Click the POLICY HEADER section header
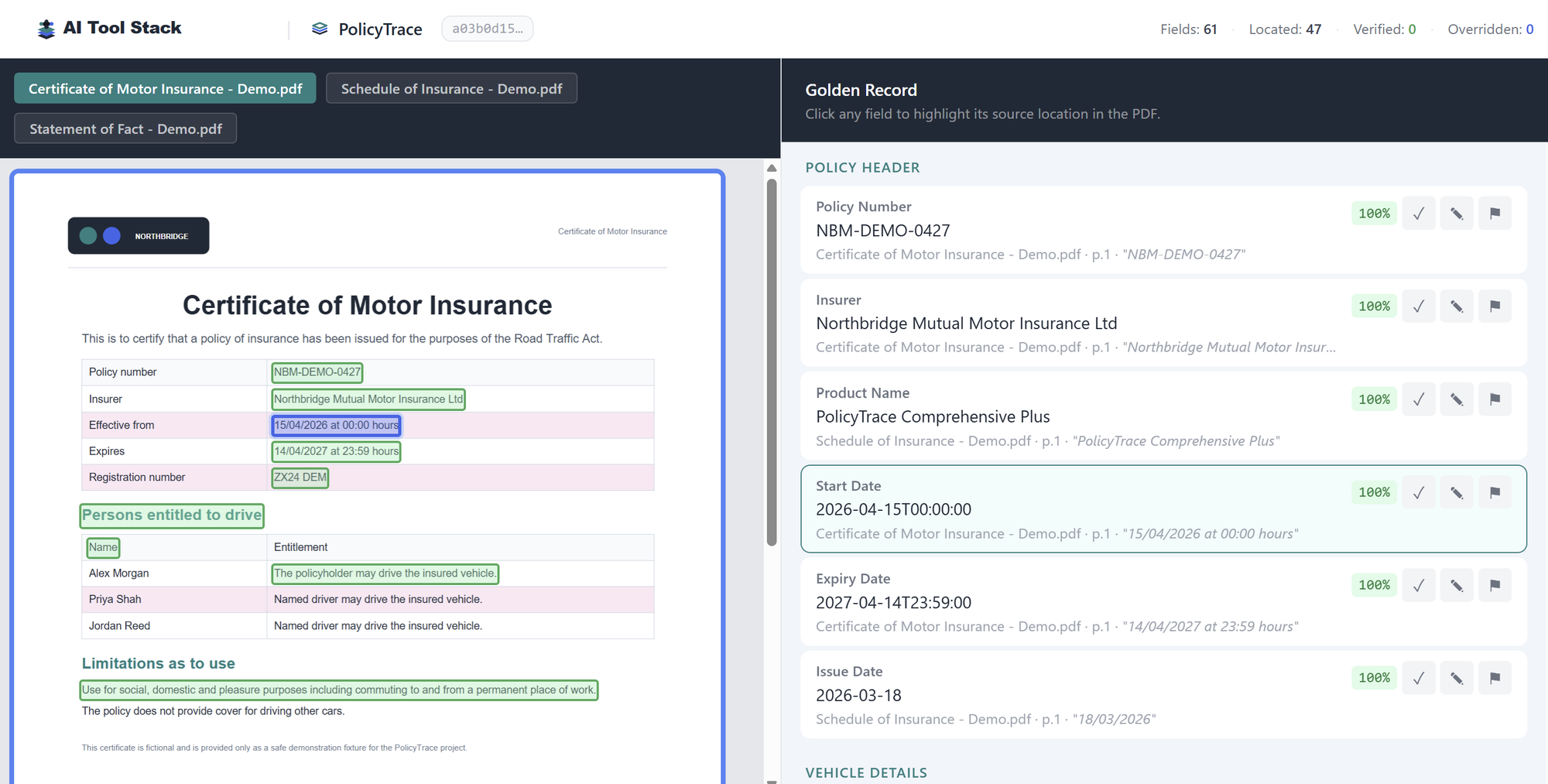The image size is (1548, 784). (x=863, y=167)
